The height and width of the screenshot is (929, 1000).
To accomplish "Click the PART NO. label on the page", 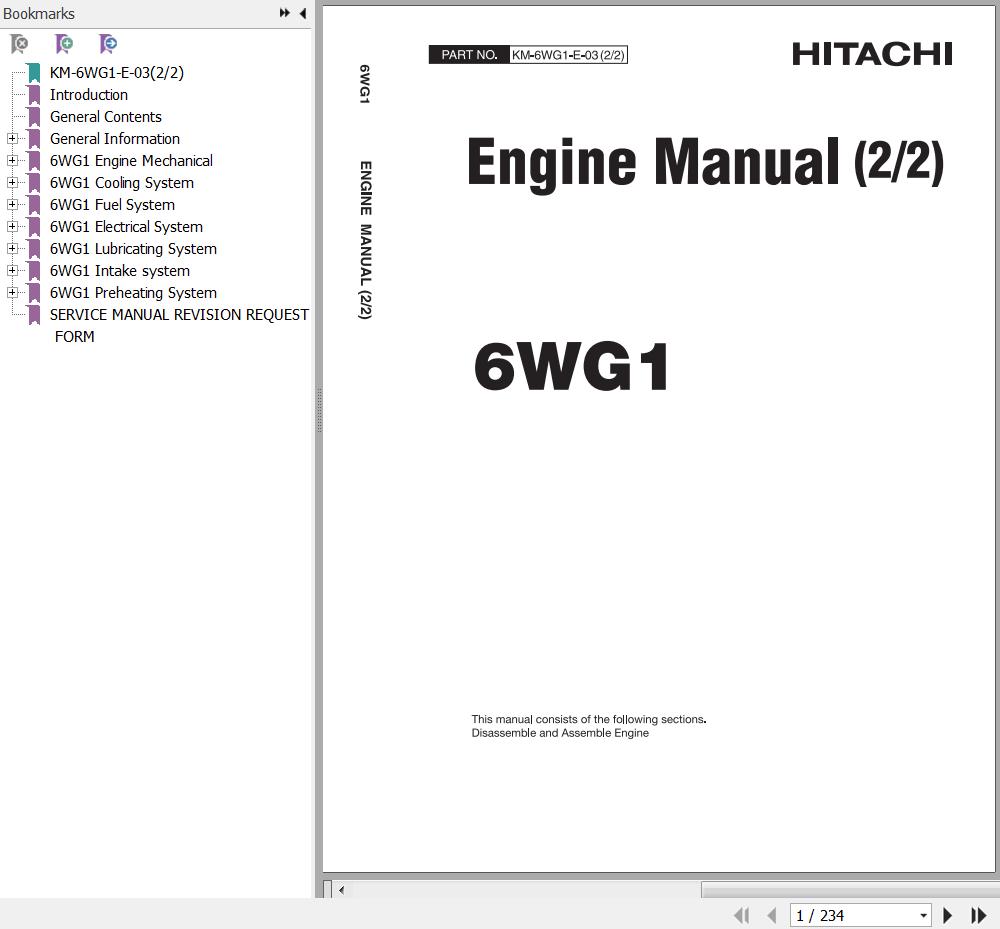I will point(469,55).
